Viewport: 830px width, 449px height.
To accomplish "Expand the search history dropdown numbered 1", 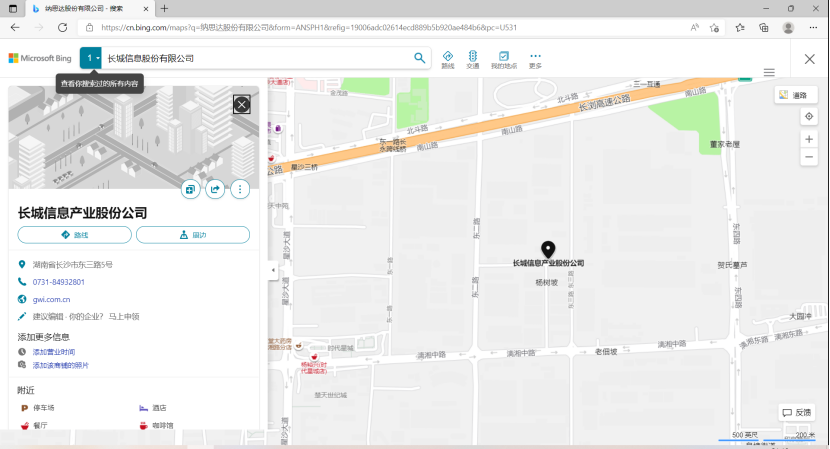I will click(x=91, y=59).
